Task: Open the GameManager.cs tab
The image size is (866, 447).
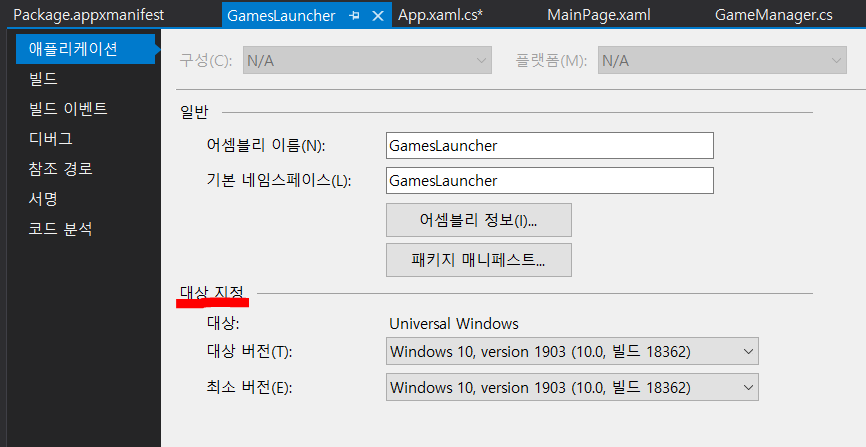Action: click(x=773, y=15)
